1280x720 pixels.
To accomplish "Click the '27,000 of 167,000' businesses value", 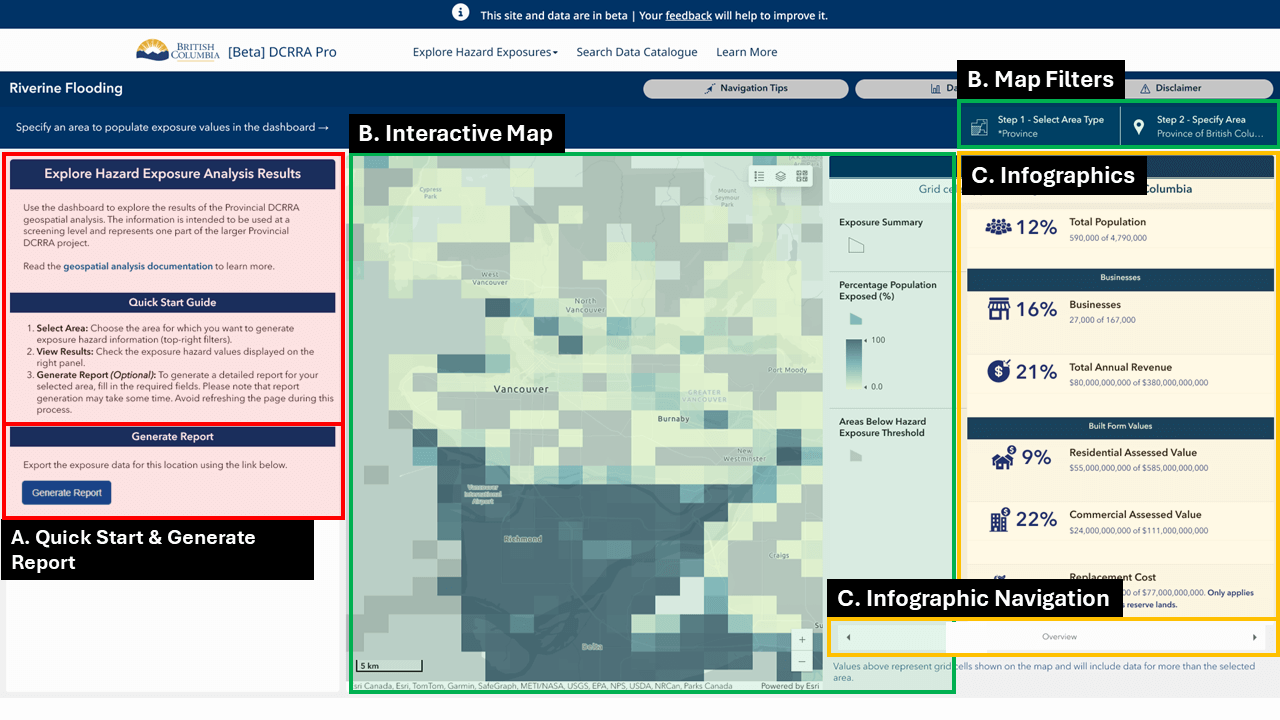I will [x=1102, y=320].
